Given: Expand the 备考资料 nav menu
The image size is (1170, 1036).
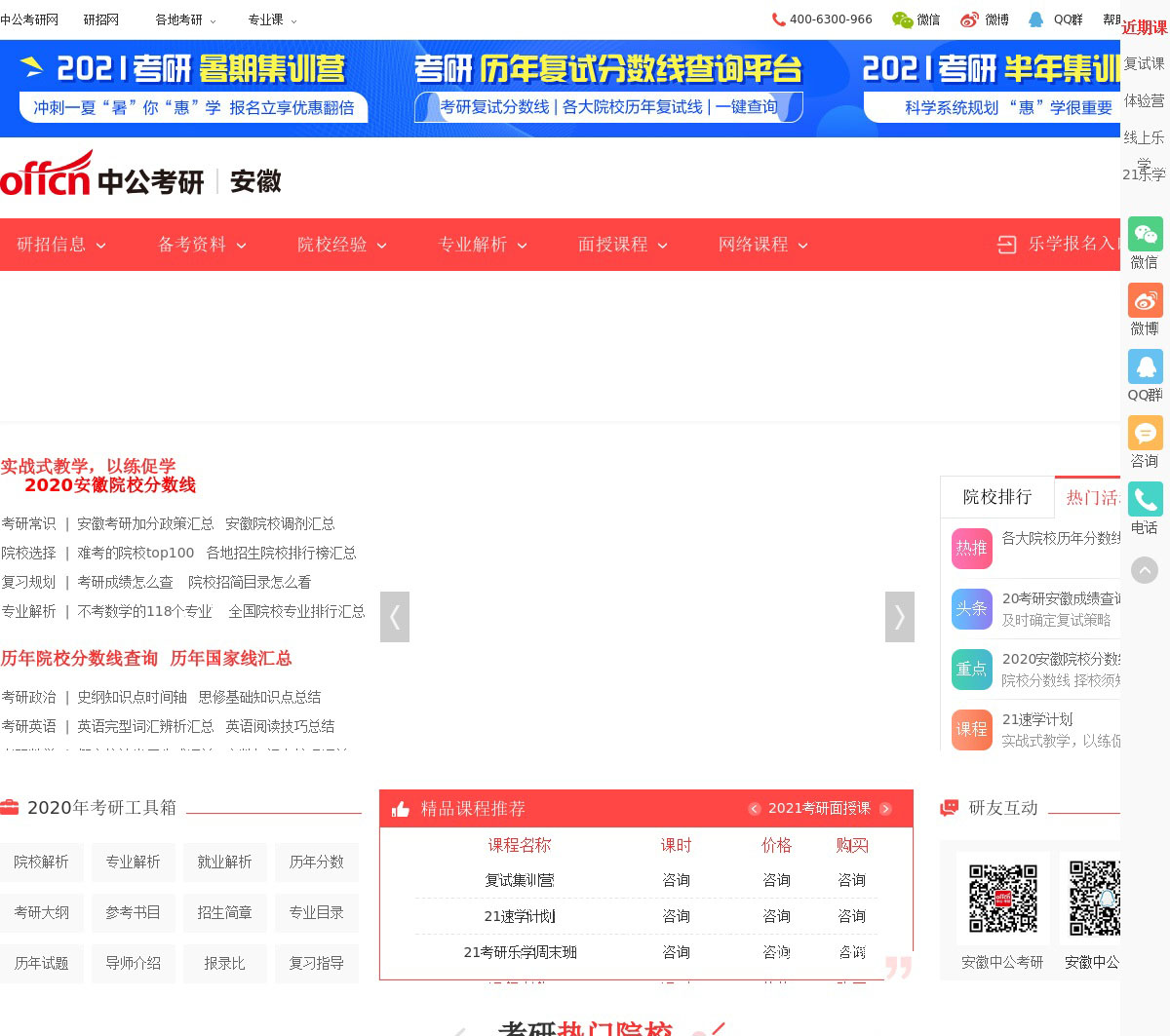Looking at the screenshot, I should click(202, 245).
